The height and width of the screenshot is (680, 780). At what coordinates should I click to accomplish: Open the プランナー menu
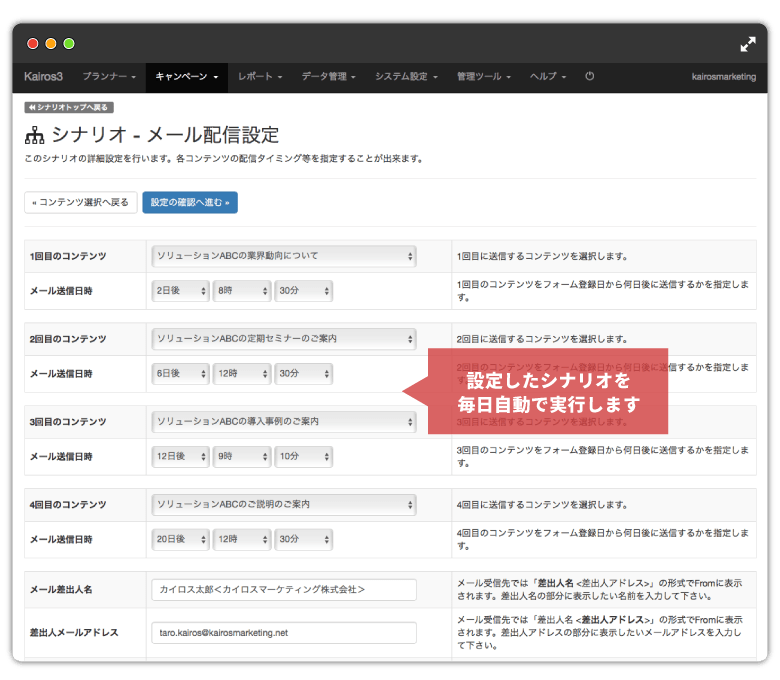[x=109, y=77]
